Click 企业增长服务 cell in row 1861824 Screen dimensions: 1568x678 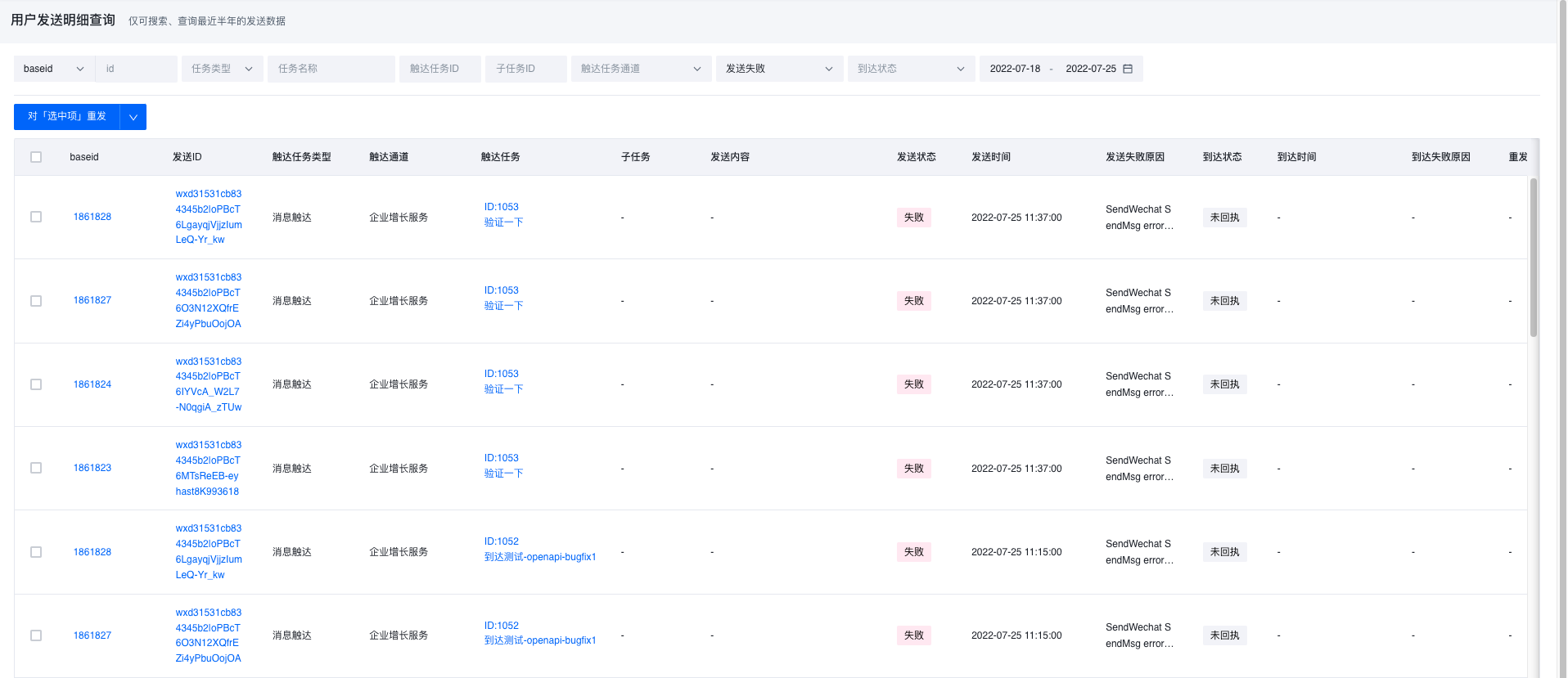399,384
